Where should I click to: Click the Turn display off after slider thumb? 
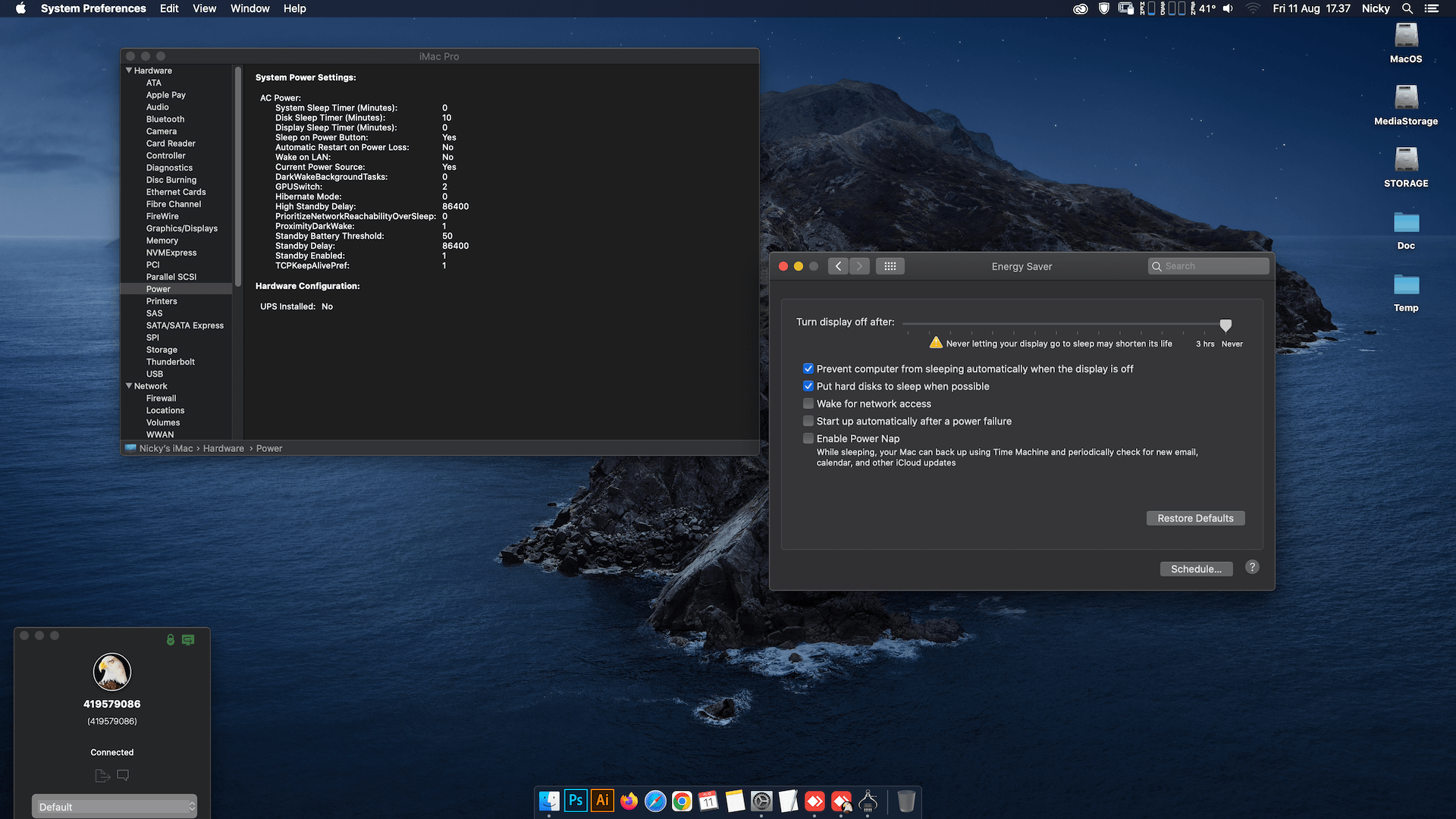[x=1225, y=325]
